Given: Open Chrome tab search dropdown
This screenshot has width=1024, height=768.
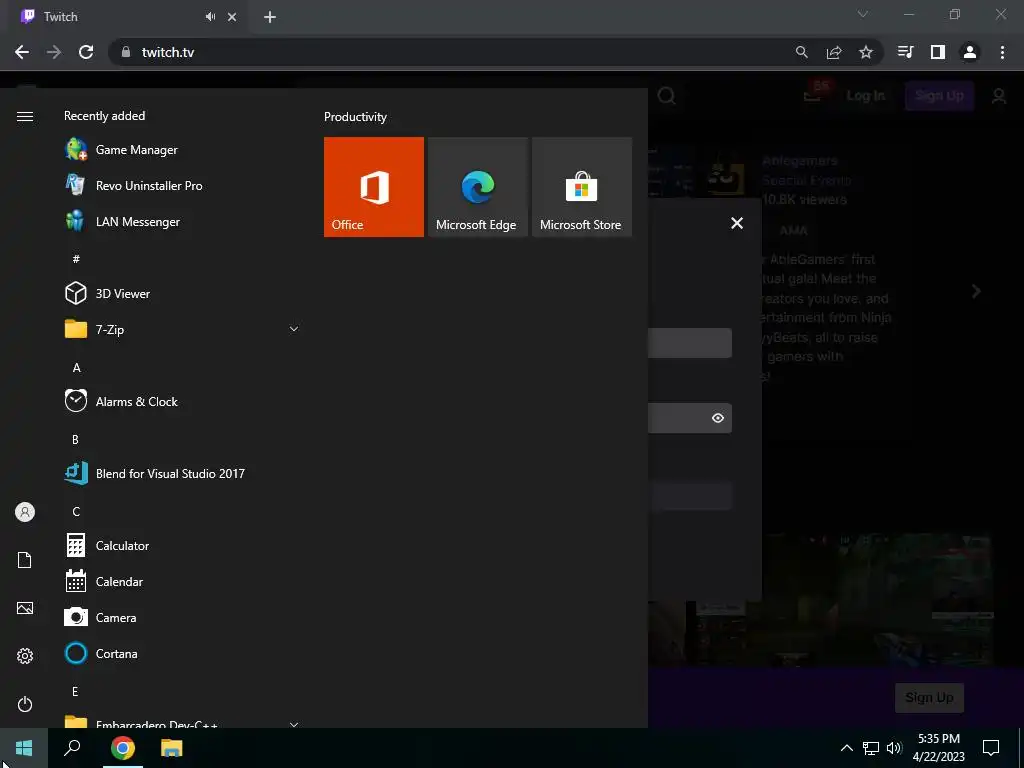Looking at the screenshot, I should (x=863, y=14).
